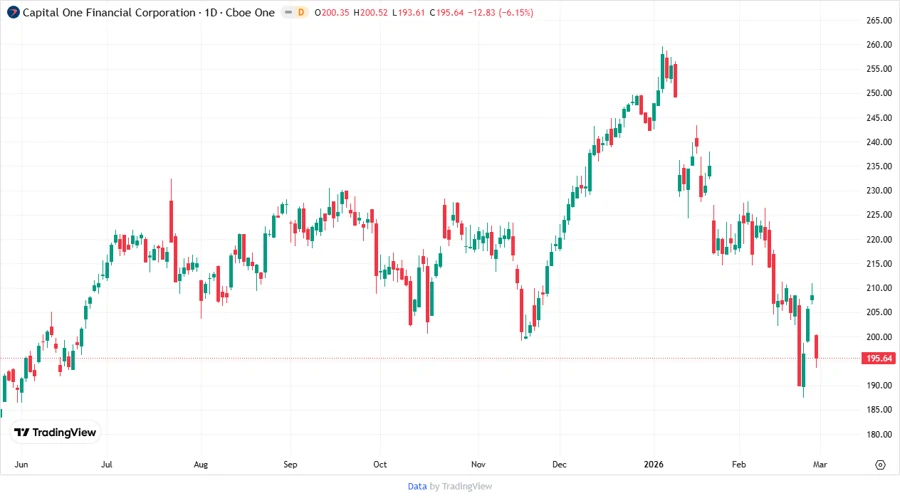Click the L193.61 low value
Image resolution: width=900 pixels, height=498 pixels.
click(409, 12)
